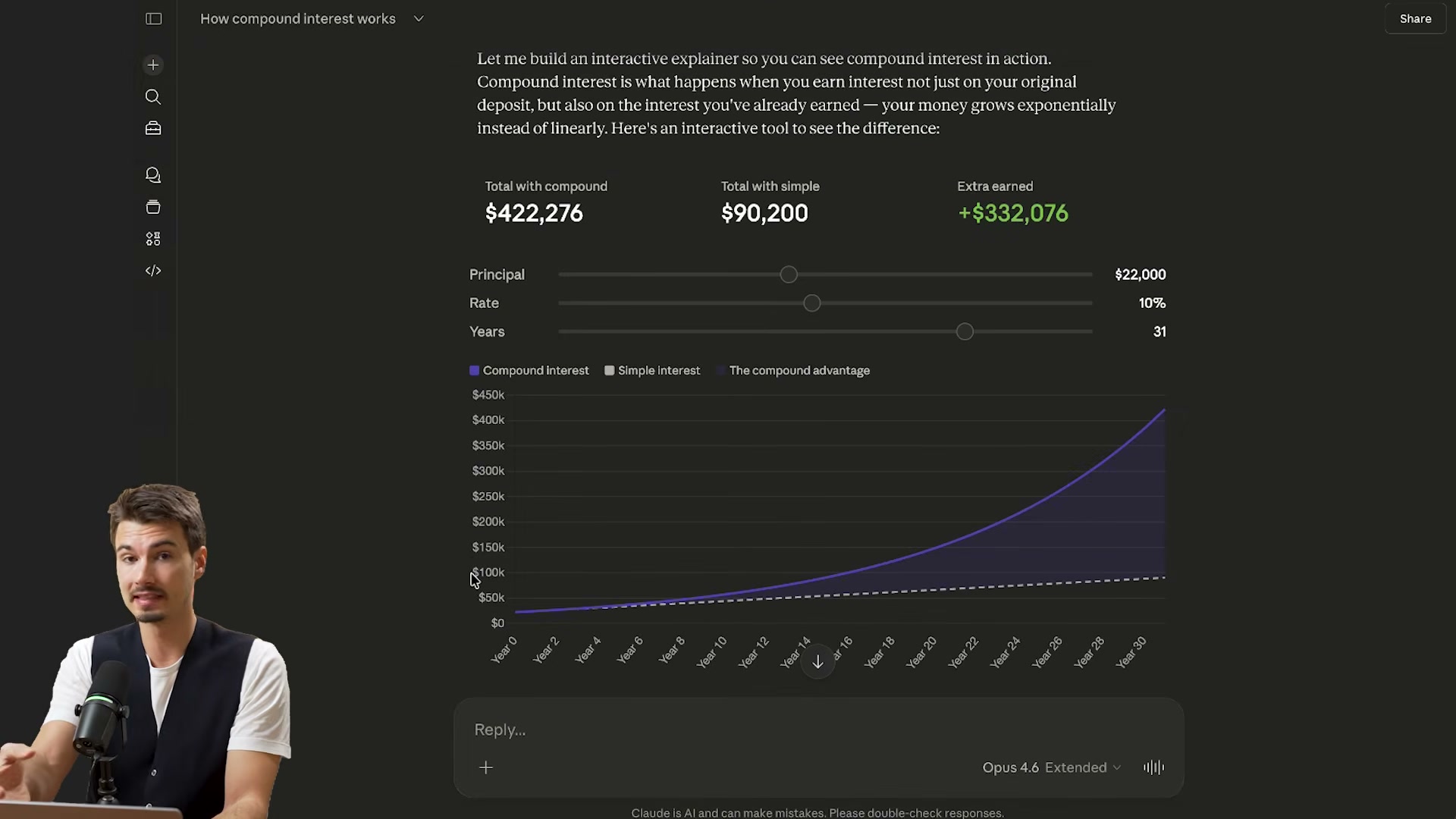Open the attachment plus in the reply box
Screen dimensions: 1456x819
[x=486, y=768]
